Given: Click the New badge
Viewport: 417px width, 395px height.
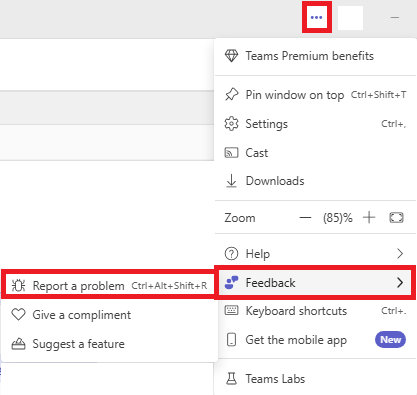Looking at the screenshot, I should click(390, 340).
